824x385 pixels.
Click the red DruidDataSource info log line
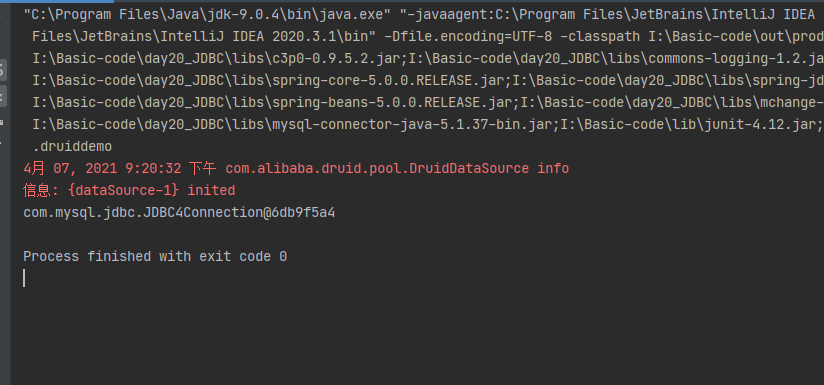click(296, 169)
